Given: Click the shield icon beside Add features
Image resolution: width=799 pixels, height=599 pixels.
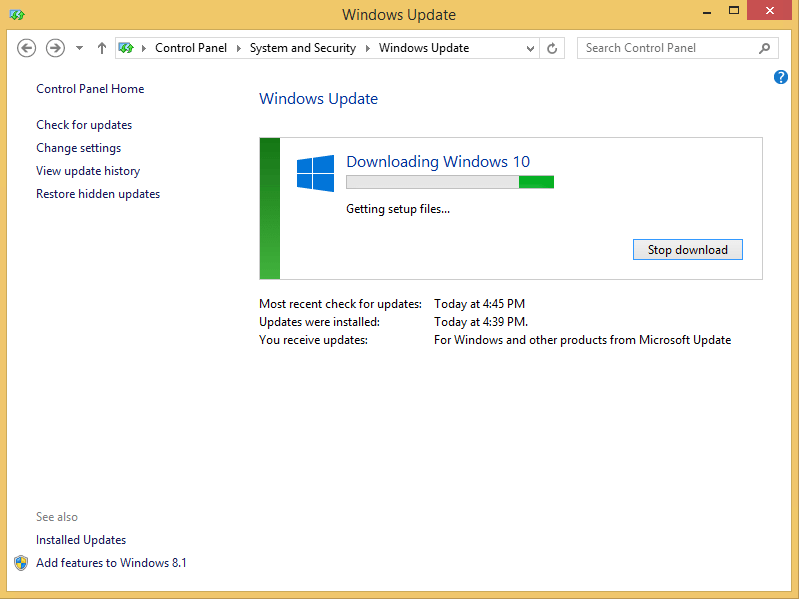Looking at the screenshot, I should [x=21, y=563].
